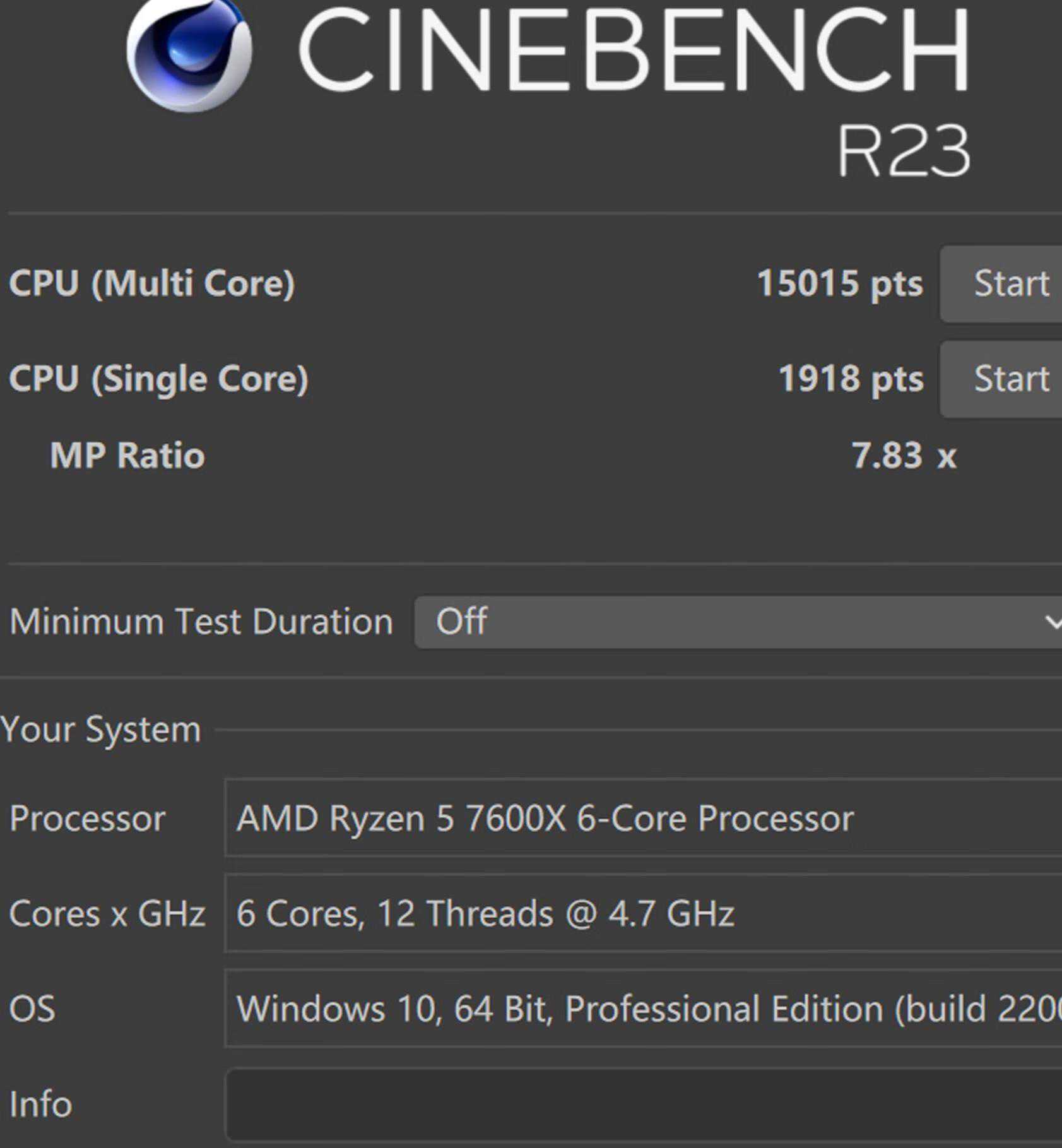Click the R23 version label
1062x1148 pixels.
tap(903, 151)
